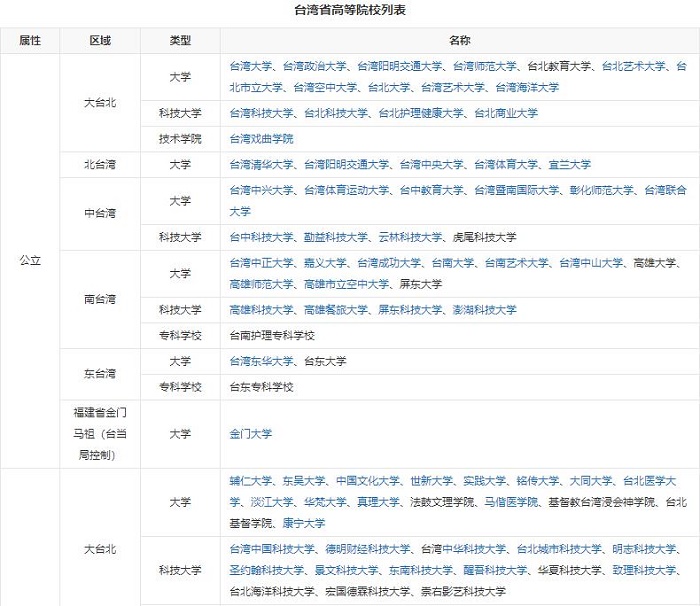The image size is (700, 606).
Task: Click the 致理科技大学 link
Action: 644,571
